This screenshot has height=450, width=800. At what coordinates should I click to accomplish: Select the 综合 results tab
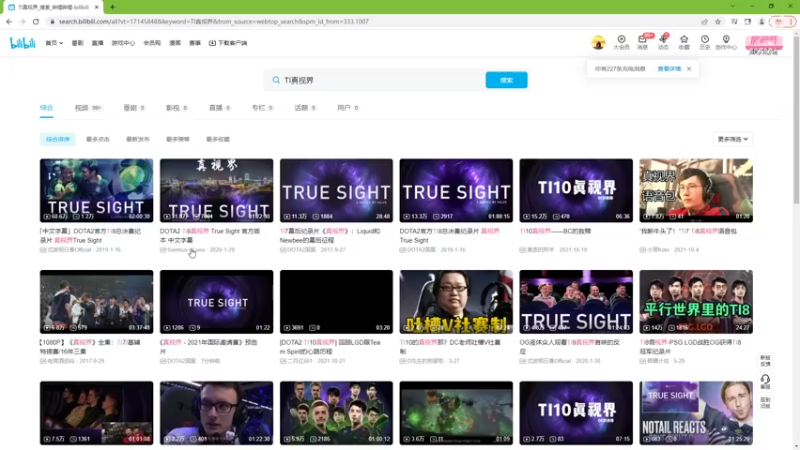(x=46, y=108)
